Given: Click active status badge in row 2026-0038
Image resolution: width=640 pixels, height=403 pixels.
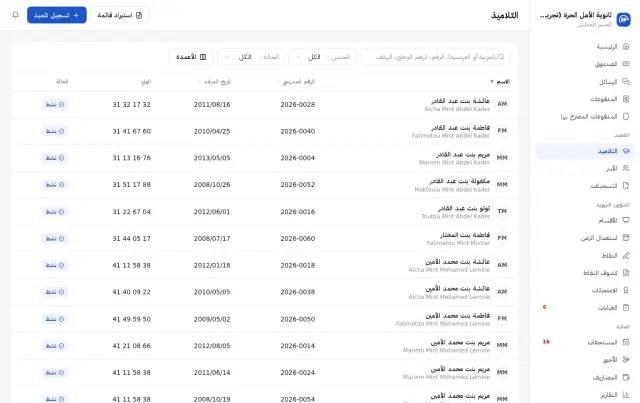Looking at the screenshot, I should pyautogui.click(x=55, y=292).
